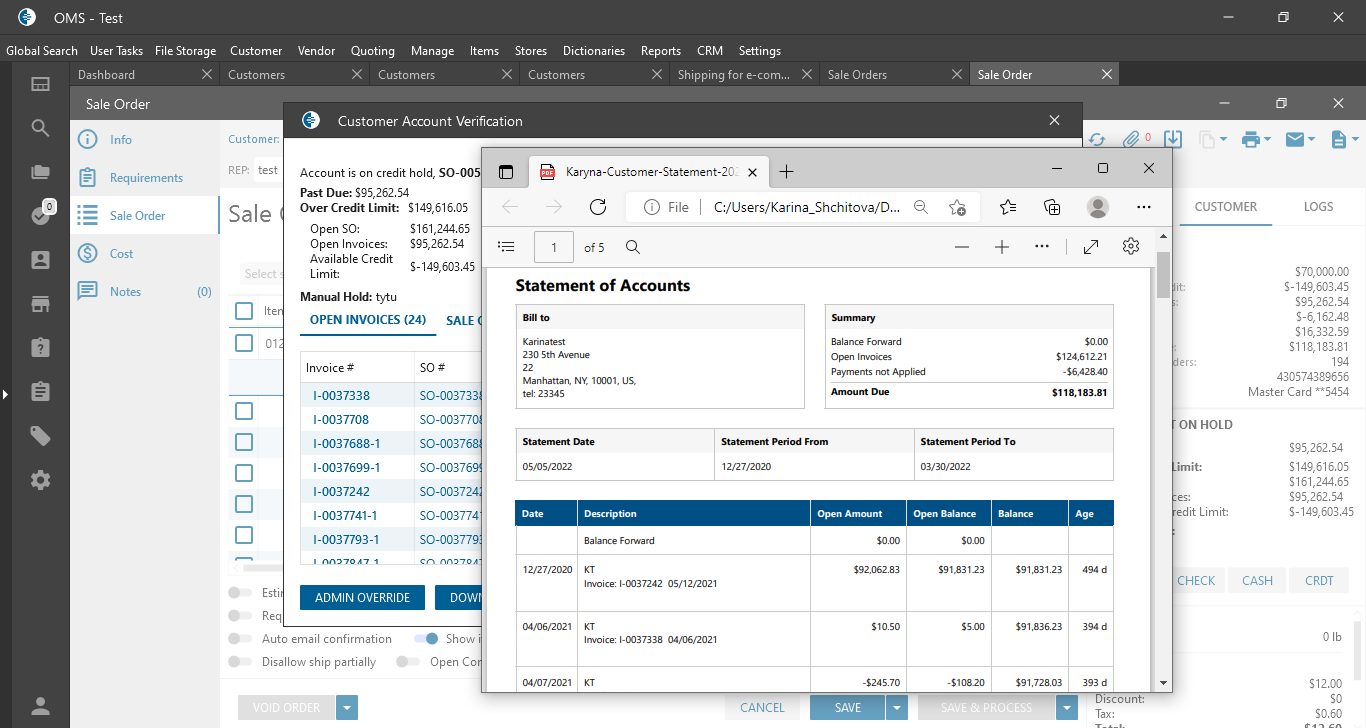The image size is (1366, 728).
Task: Toggle Disallow ship partially switch
Action: [240, 662]
